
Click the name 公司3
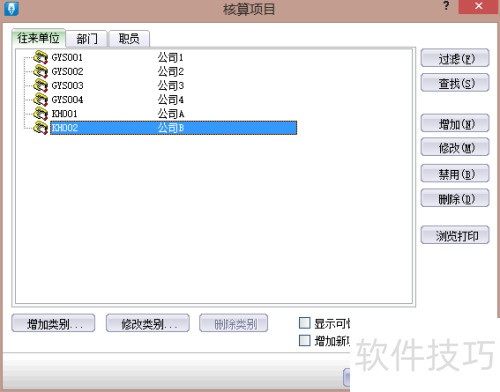pos(171,86)
